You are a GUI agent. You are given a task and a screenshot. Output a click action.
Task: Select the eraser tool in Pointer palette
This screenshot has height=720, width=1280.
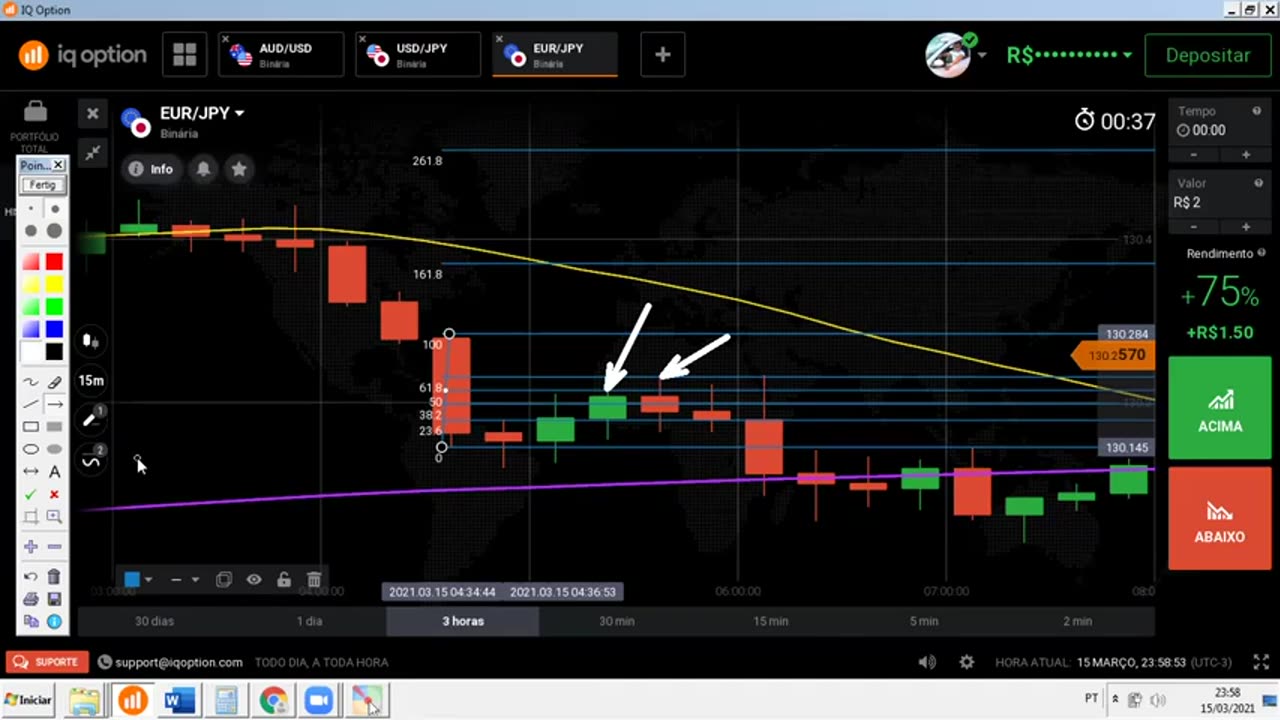54,382
